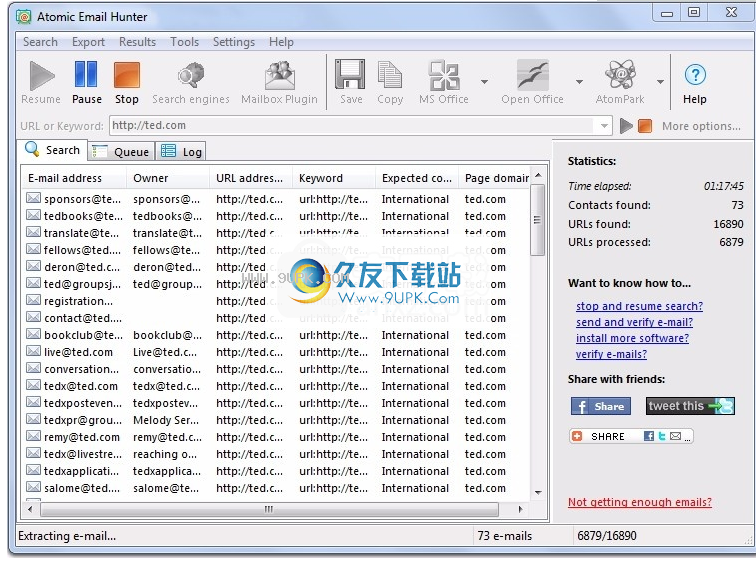Select the tedxposteven... email row

[276, 403]
